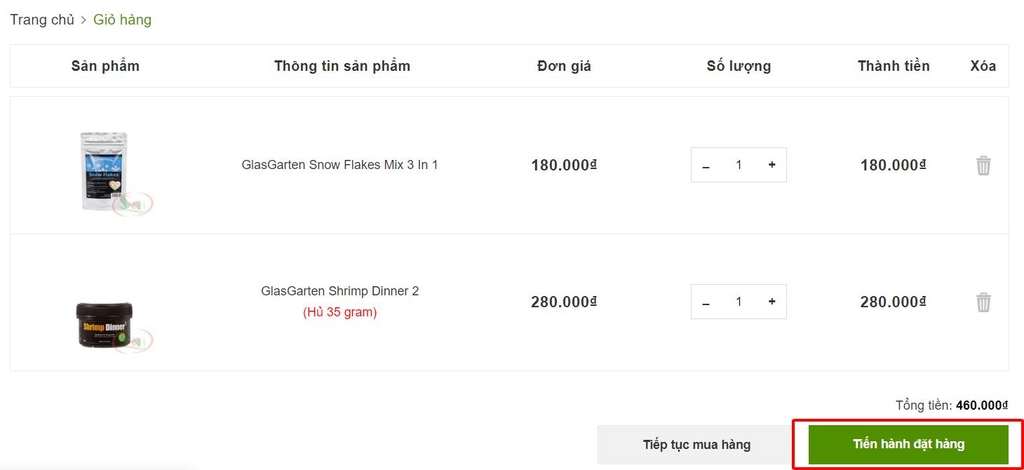Increase quantity of Snow Flakes Mix
This screenshot has height=470, width=1024.
771,165
